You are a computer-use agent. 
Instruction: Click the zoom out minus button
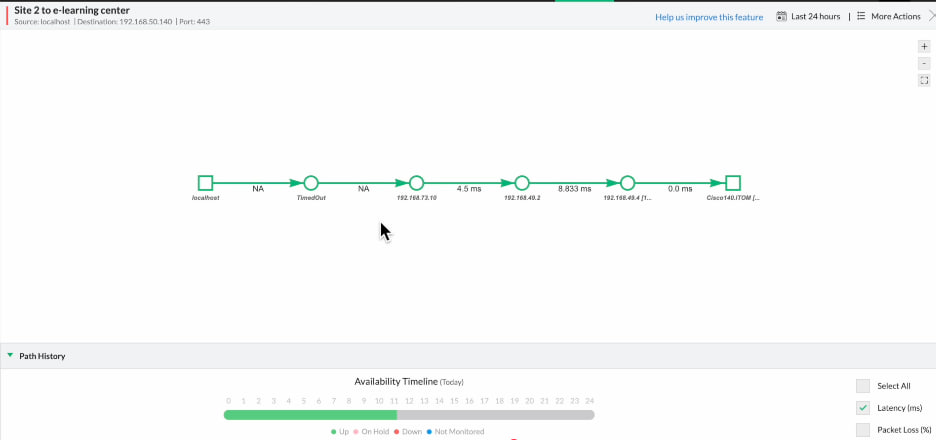pos(924,63)
